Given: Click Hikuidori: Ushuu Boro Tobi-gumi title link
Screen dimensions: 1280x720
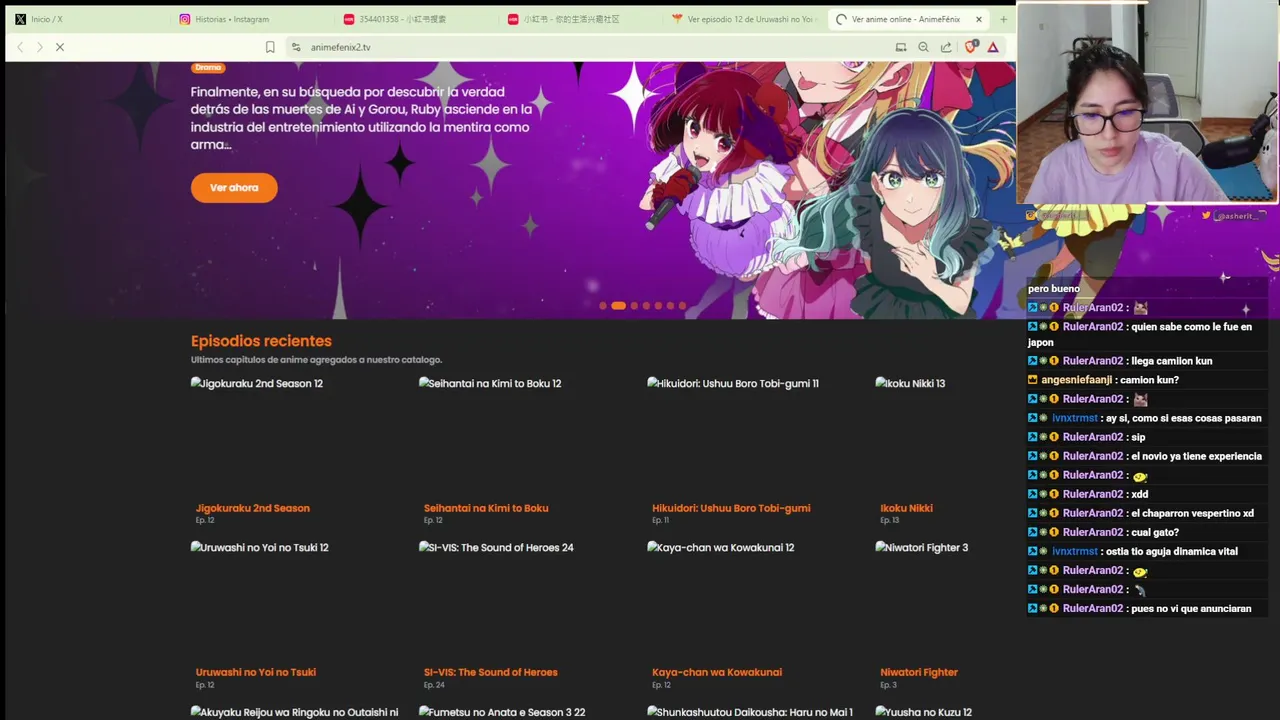Looking at the screenshot, I should click(731, 508).
